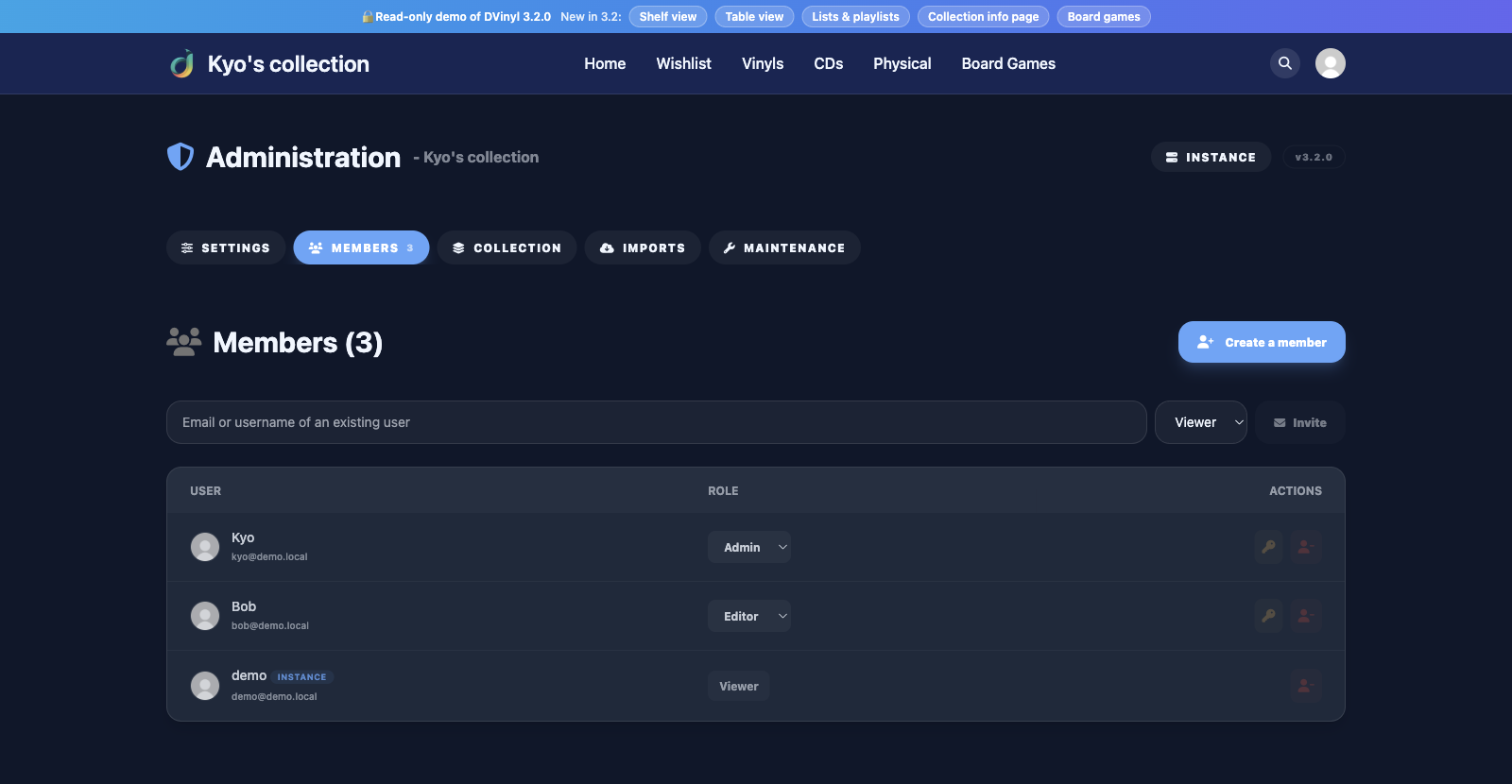Click Kyo's password key icon
The image size is (1512, 784).
click(x=1269, y=547)
